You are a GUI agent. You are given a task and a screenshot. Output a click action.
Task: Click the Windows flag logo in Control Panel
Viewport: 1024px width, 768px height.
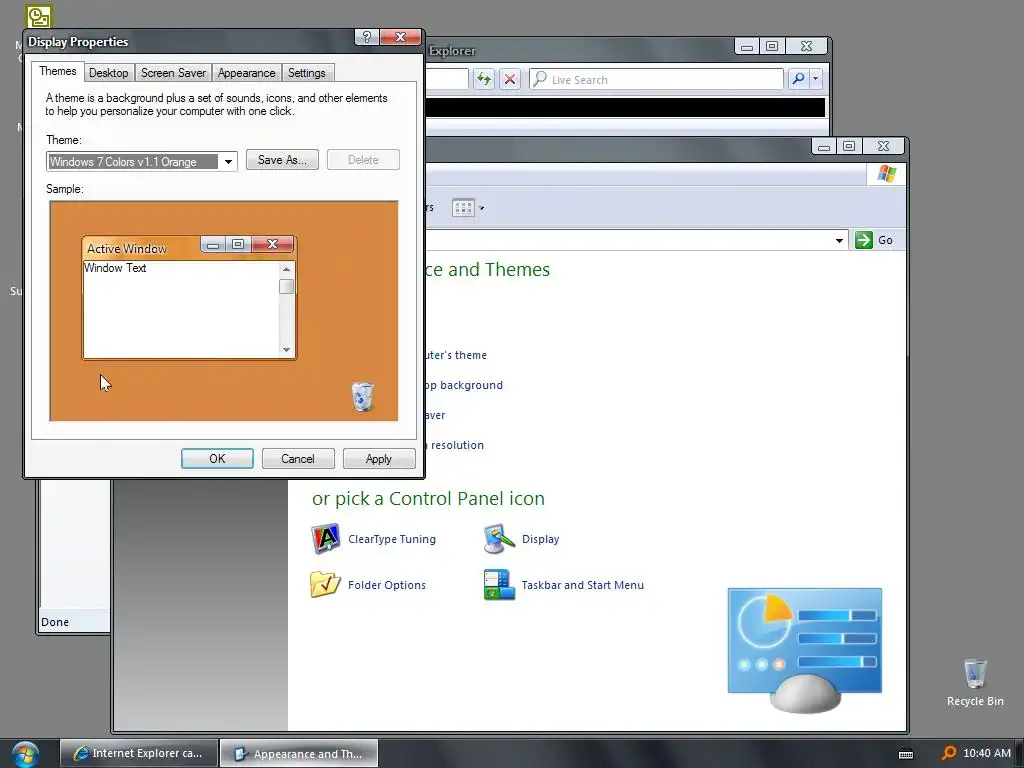[x=886, y=174]
